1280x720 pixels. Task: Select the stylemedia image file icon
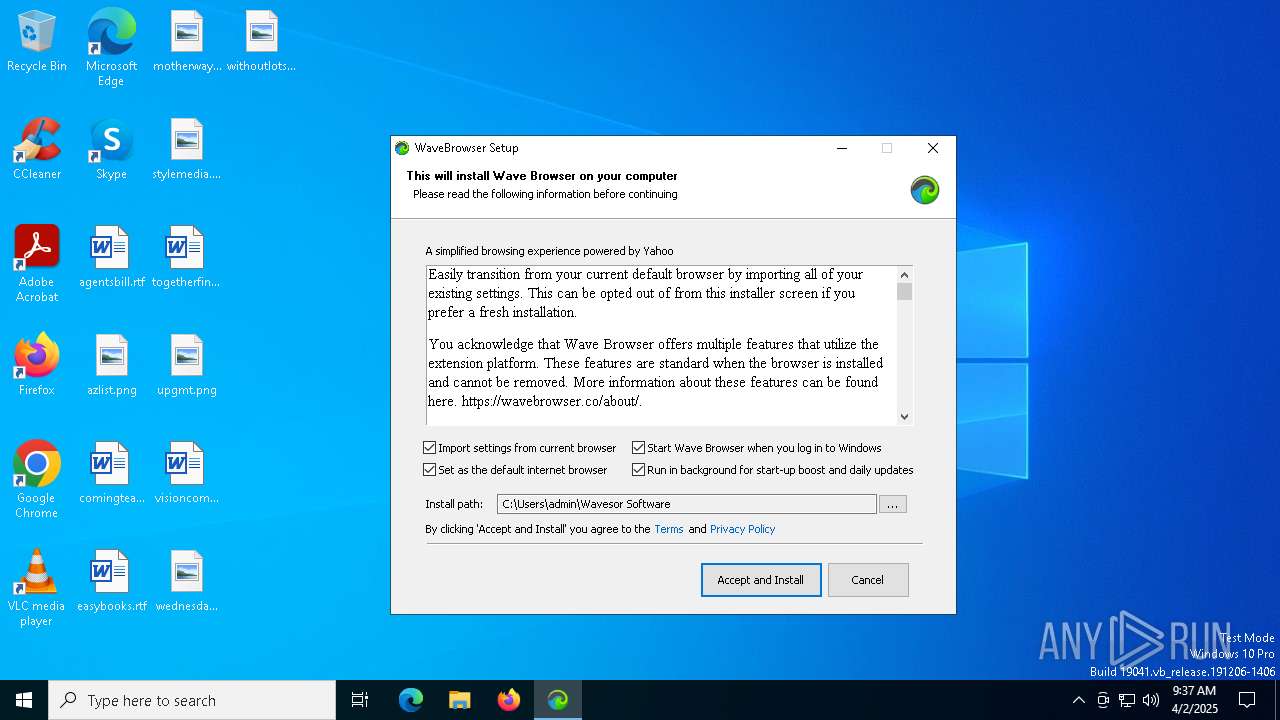(187, 150)
